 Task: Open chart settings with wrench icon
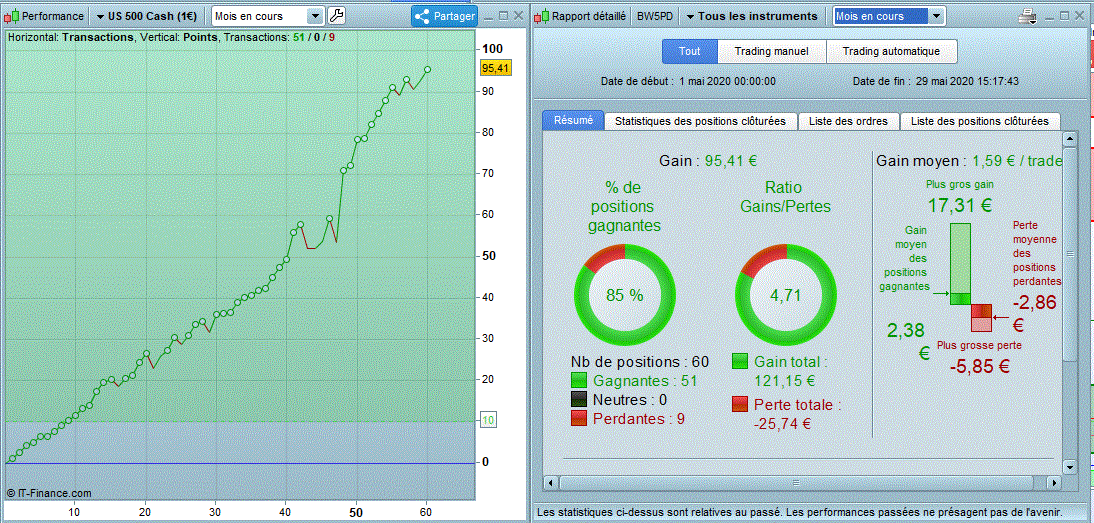(x=336, y=15)
